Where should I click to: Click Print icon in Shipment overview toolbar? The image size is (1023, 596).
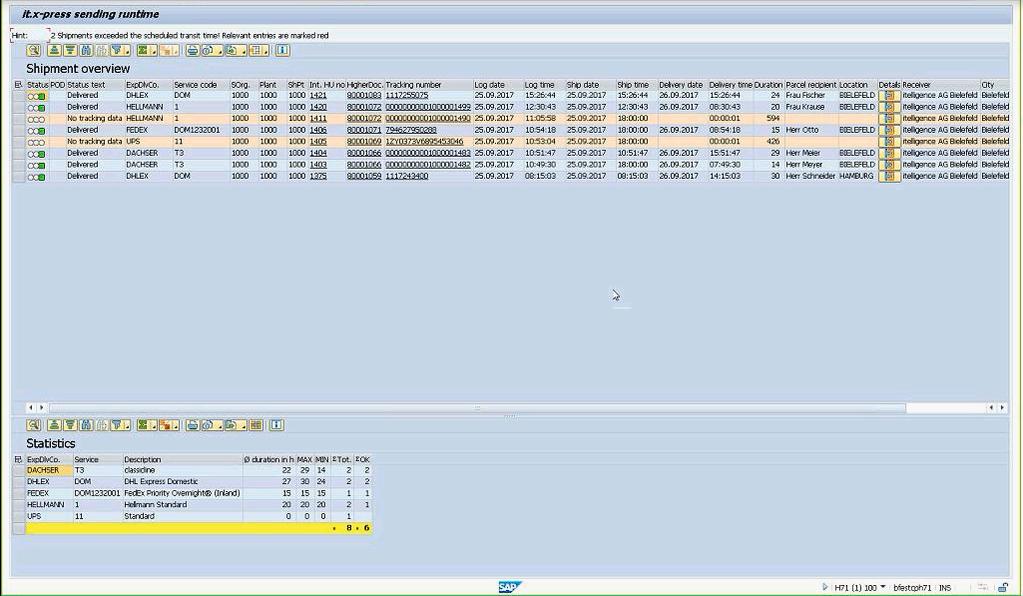point(192,50)
